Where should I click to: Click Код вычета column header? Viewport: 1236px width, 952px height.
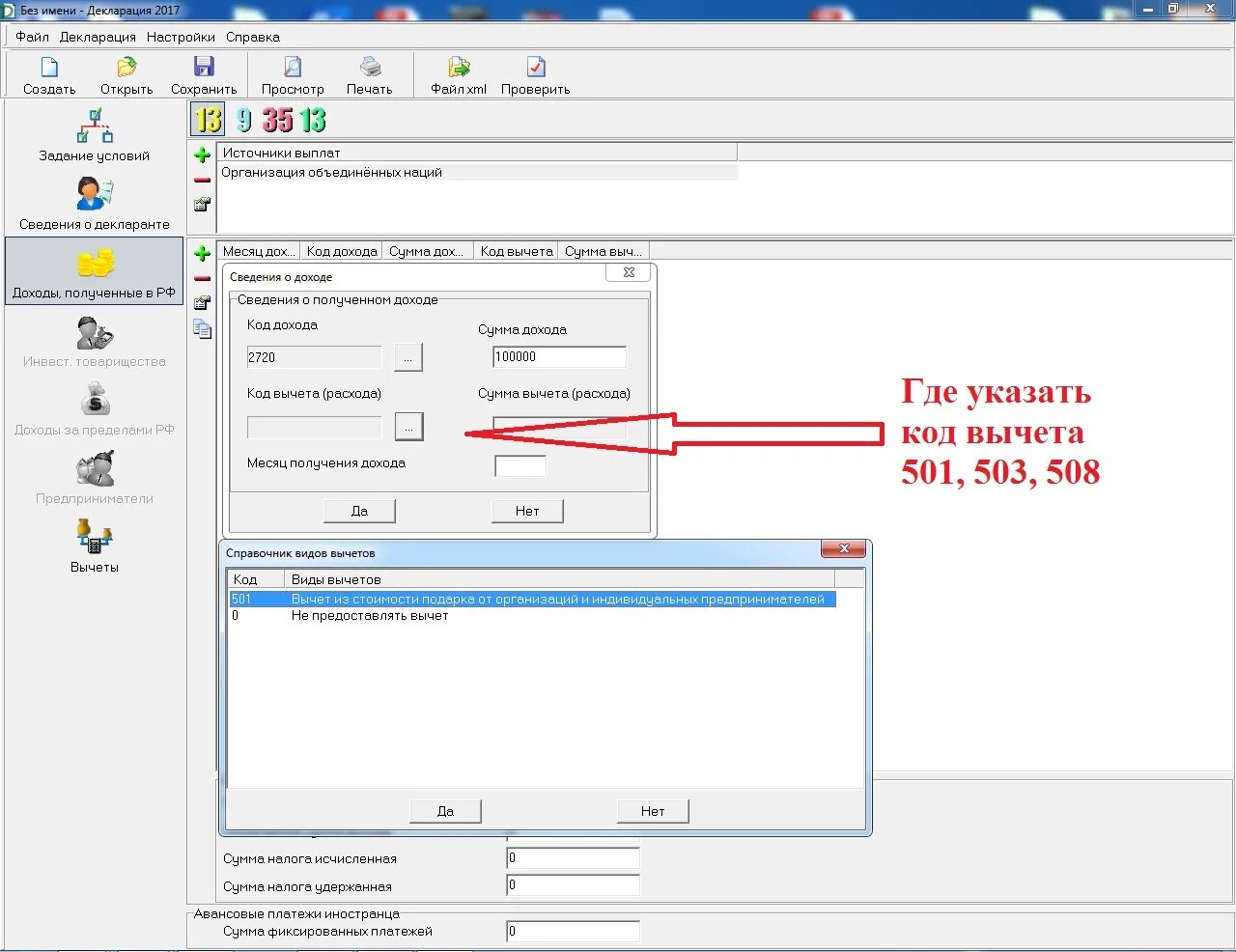pyautogui.click(x=517, y=251)
